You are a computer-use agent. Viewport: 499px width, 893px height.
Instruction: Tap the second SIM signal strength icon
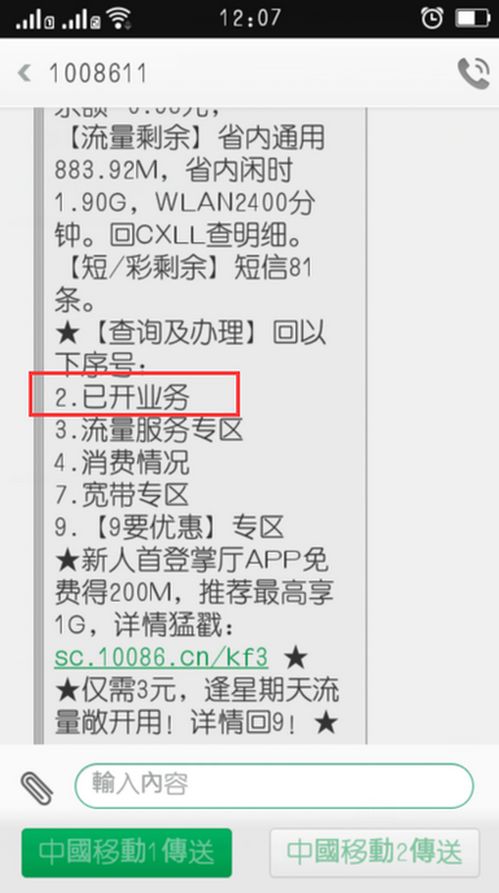pyautogui.click(x=81, y=20)
